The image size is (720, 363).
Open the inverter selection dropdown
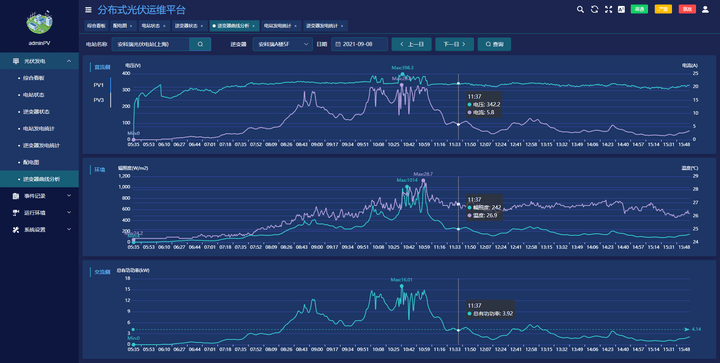click(282, 44)
